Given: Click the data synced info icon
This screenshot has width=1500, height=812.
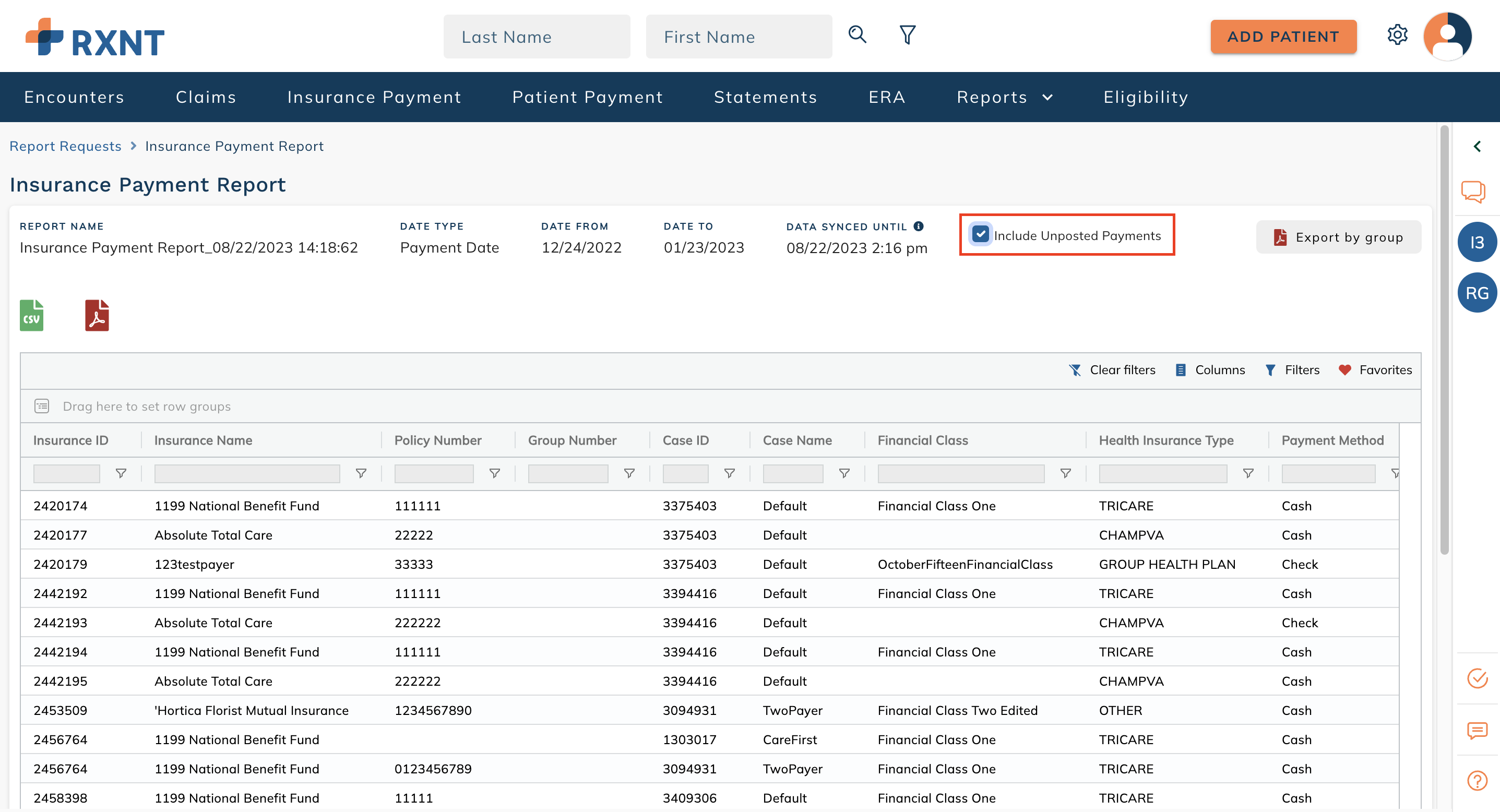Looking at the screenshot, I should (919, 226).
